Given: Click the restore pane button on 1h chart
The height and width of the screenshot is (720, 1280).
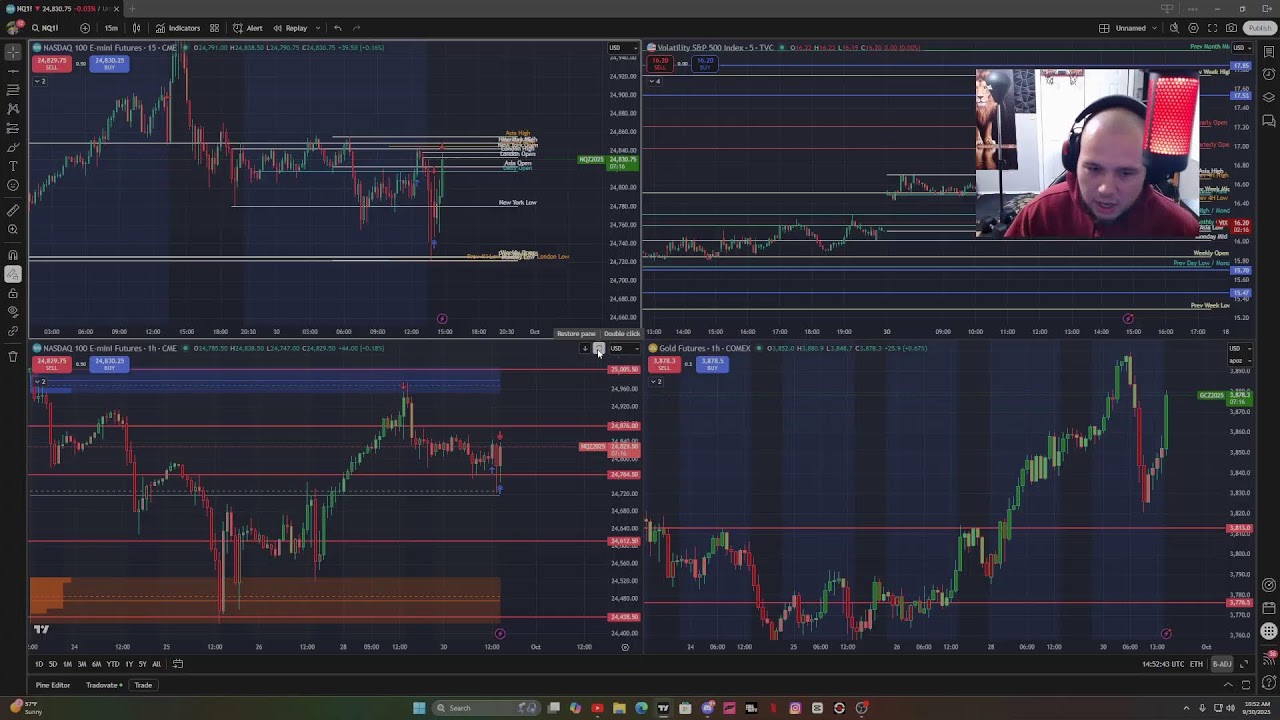Looking at the screenshot, I should click(x=598, y=348).
